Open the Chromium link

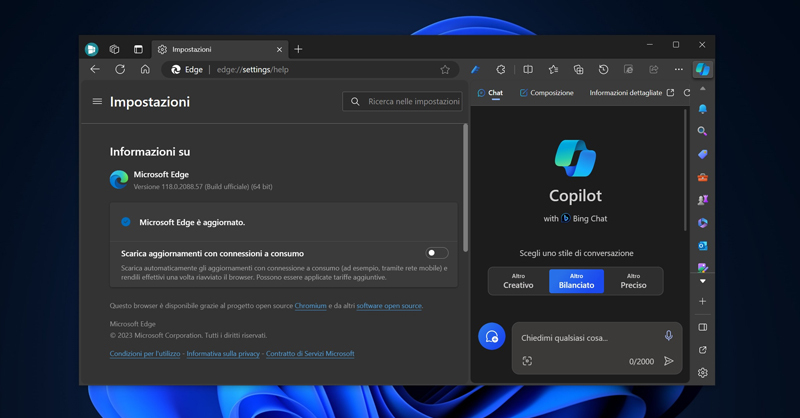tap(310, 306)
